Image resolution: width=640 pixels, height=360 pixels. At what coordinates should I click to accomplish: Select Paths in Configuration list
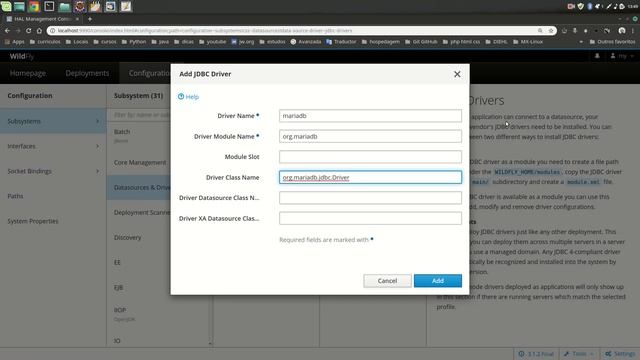[x=53, y=196]
